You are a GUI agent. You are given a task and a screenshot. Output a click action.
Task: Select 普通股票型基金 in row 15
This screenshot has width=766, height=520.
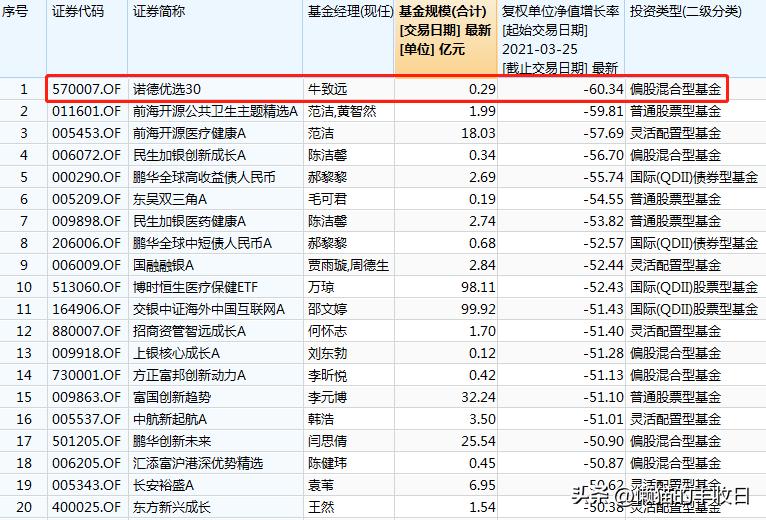tap(675, 397)
